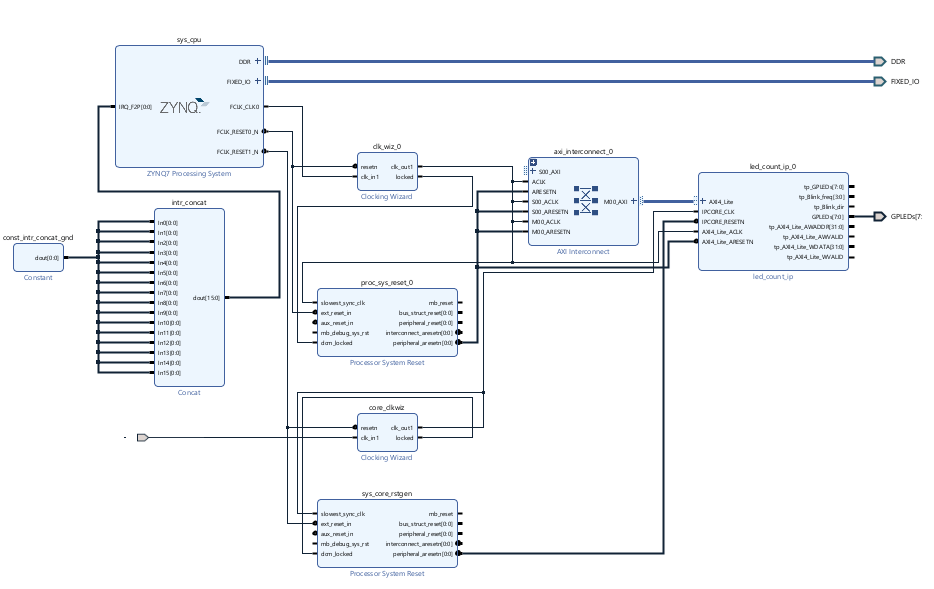This screenshot has width=934, height=589.
Task: Select the AXI4_Lite_ARESETN pin
Action: pyautogui.click(x=727, y=242)
